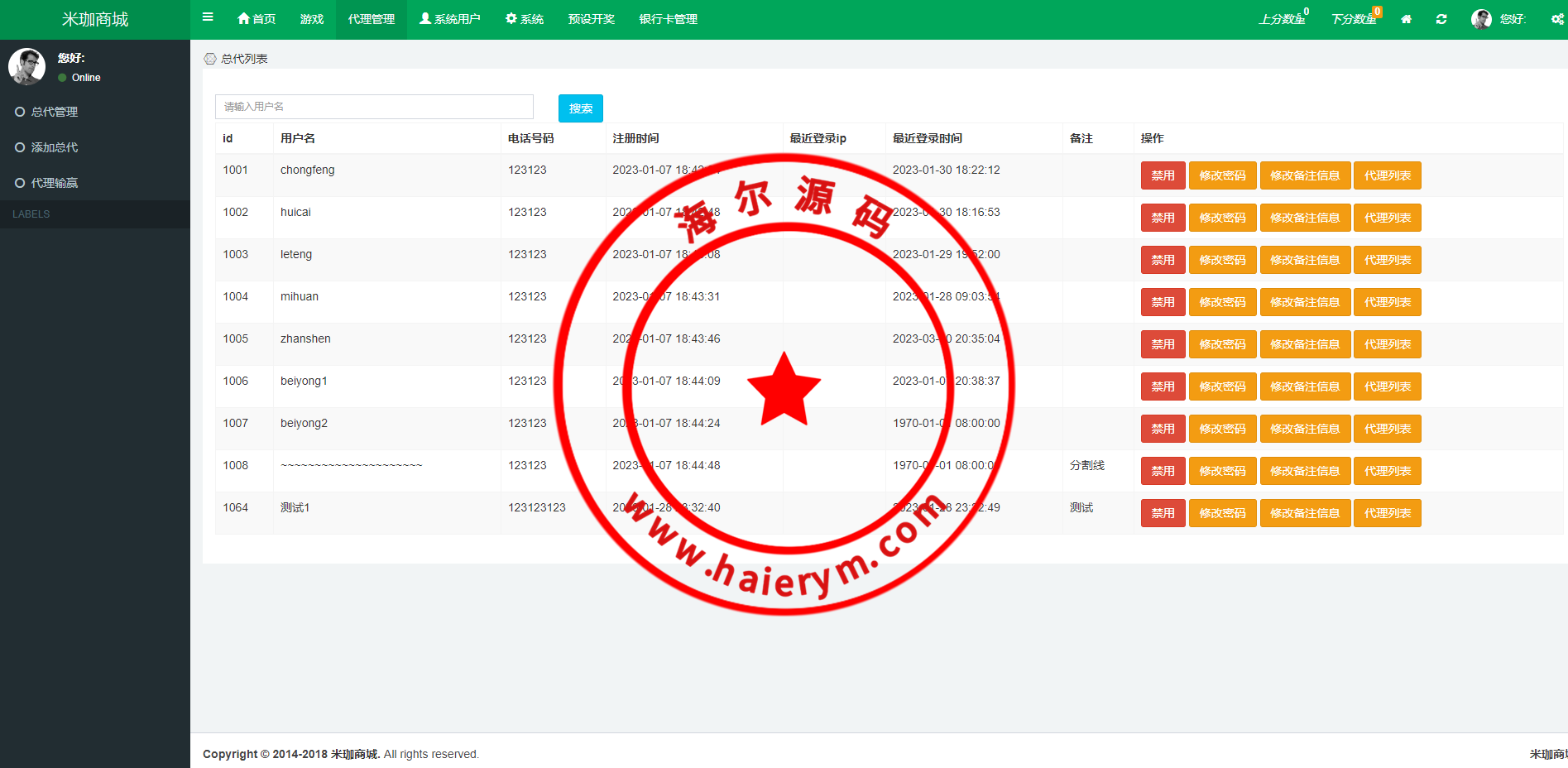Expand the 游戏 top menu
This screenshot has width=1568, height=768.
pyautogui.click(x=312, y=19)
